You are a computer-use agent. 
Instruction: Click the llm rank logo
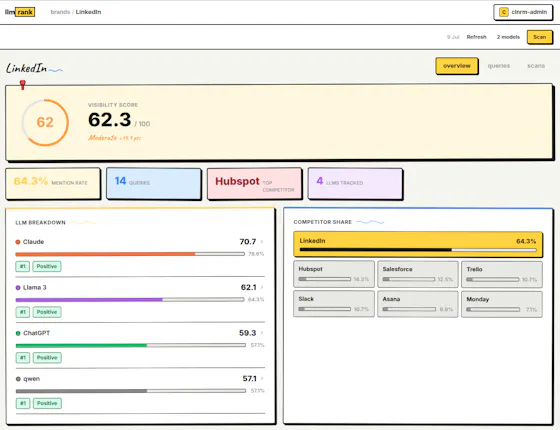tap(20, 12)
